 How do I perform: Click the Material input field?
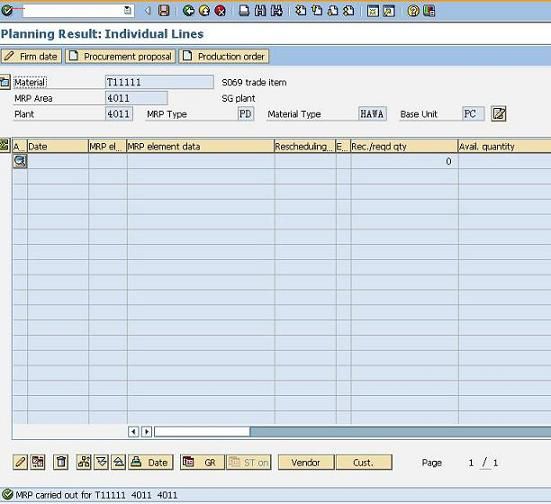coord(159,82)
